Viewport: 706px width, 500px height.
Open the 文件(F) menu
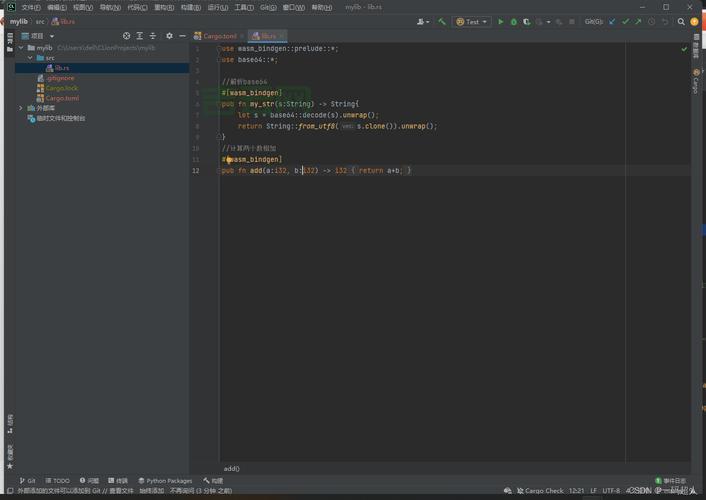coord(31,7)
